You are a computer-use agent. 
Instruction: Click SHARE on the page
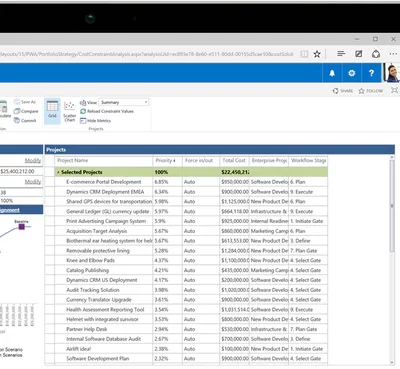[x=343, y=91]
